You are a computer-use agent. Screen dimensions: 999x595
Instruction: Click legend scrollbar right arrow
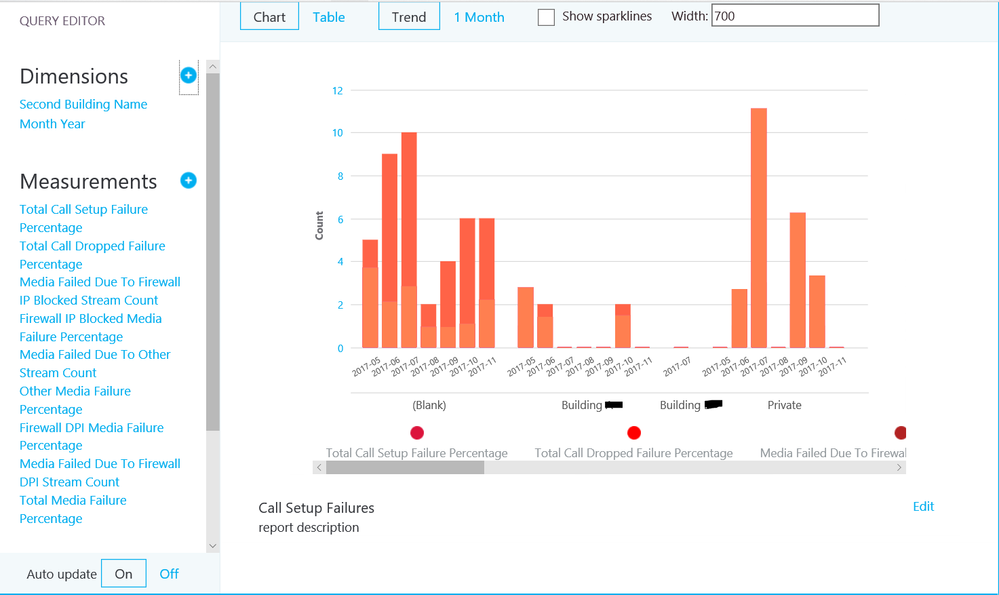click(899, 468)
